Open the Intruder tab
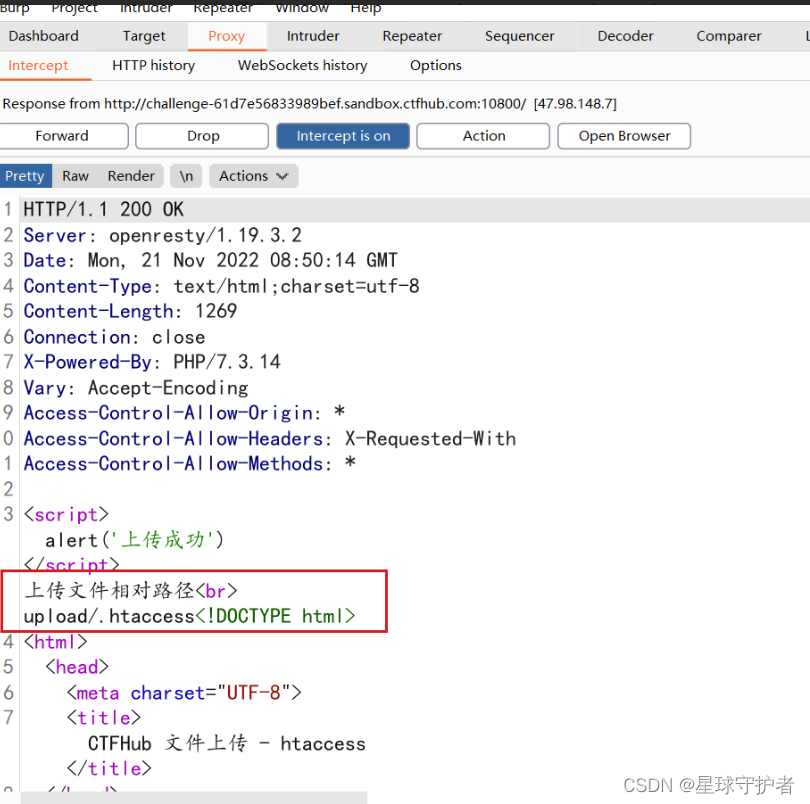810x804 pixels. pyautogui.click(x=313, y=36)
